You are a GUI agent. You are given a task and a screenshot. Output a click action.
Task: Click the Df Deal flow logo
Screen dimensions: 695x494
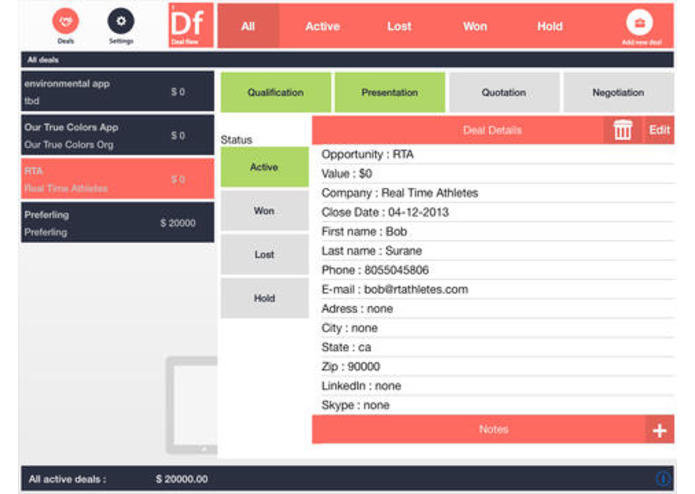(191, 25)
